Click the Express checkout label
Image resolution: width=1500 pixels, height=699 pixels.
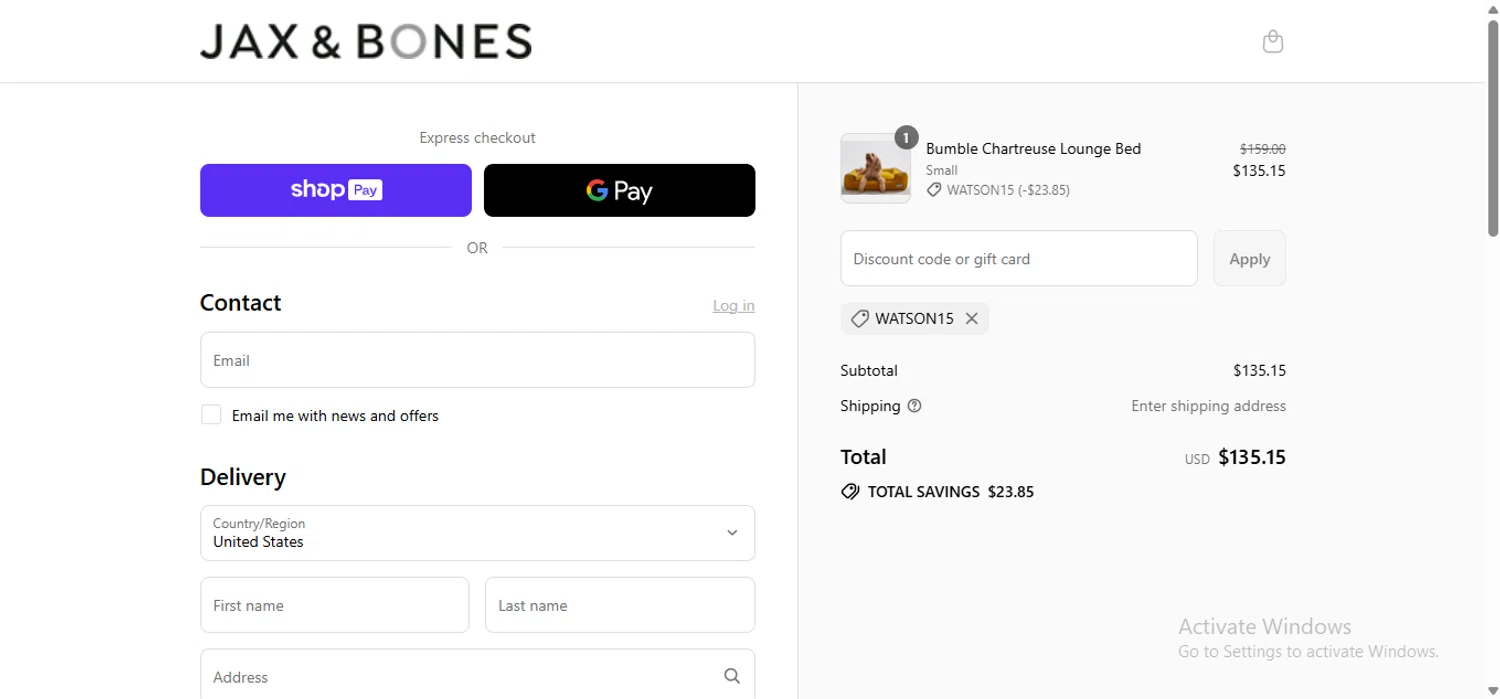[477, 138]
